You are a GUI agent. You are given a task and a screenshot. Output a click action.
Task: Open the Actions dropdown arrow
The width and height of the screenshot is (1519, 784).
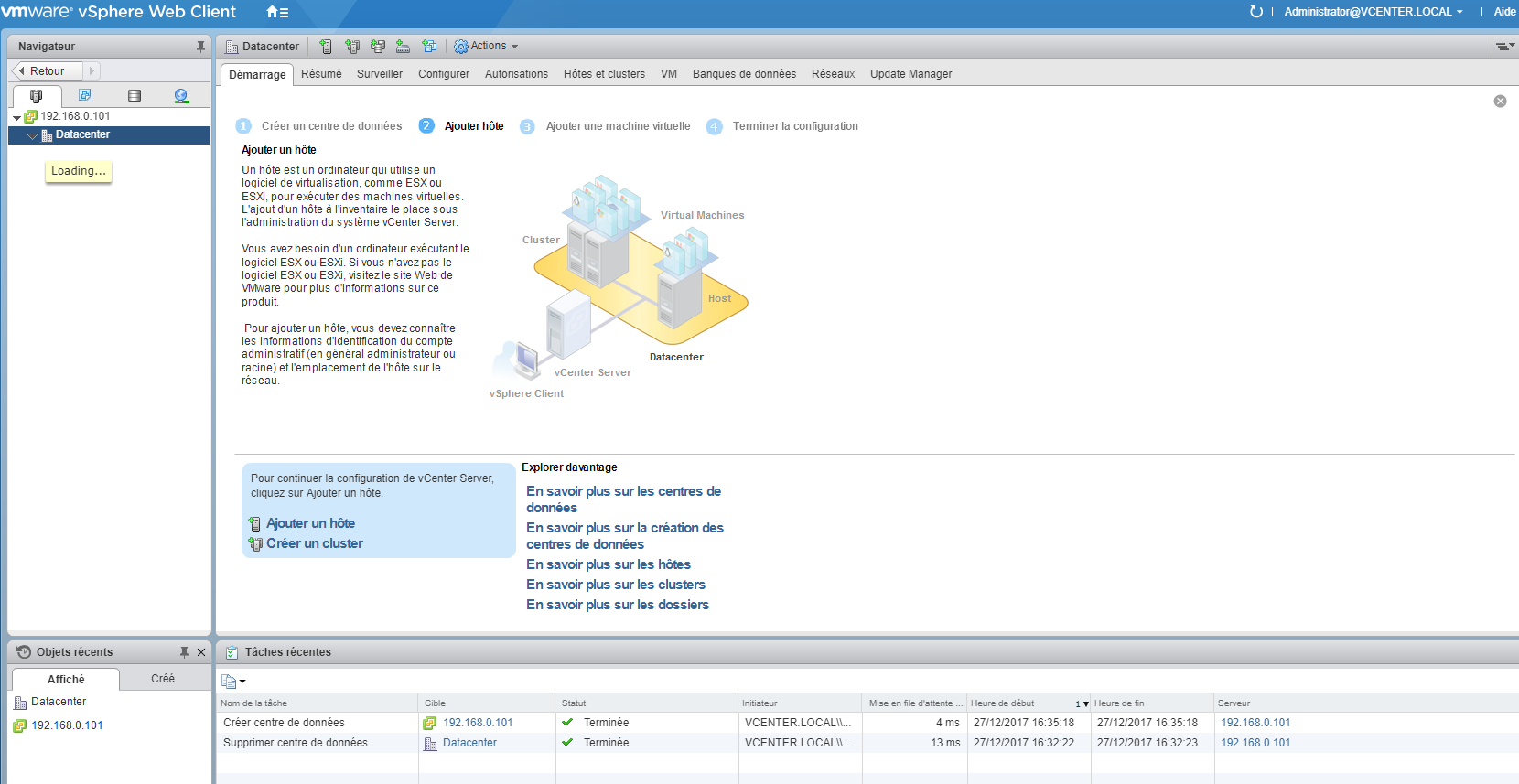[514, 47]
